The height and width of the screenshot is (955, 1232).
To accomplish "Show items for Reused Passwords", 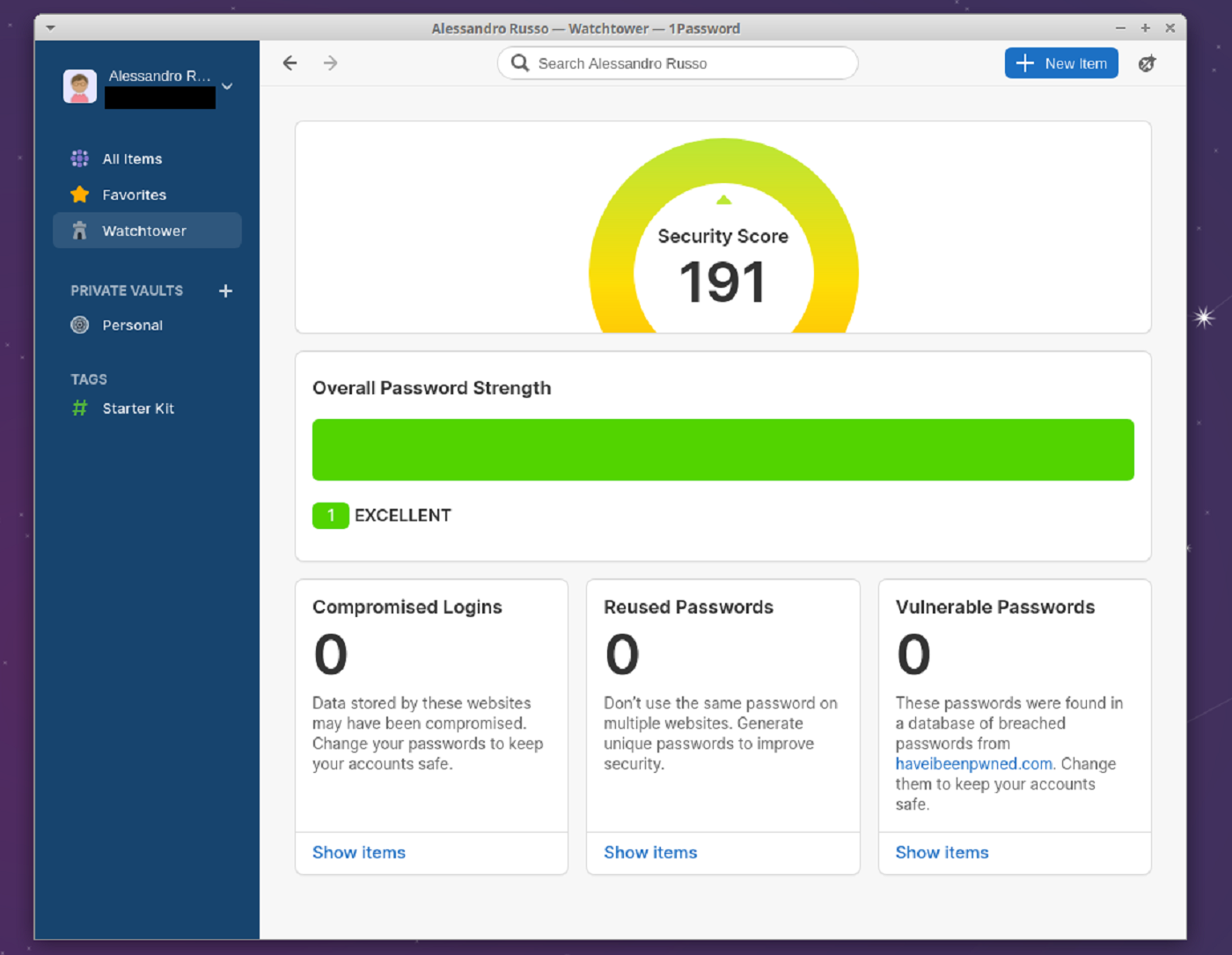I will pyautogui.click(x=650, y=852).
